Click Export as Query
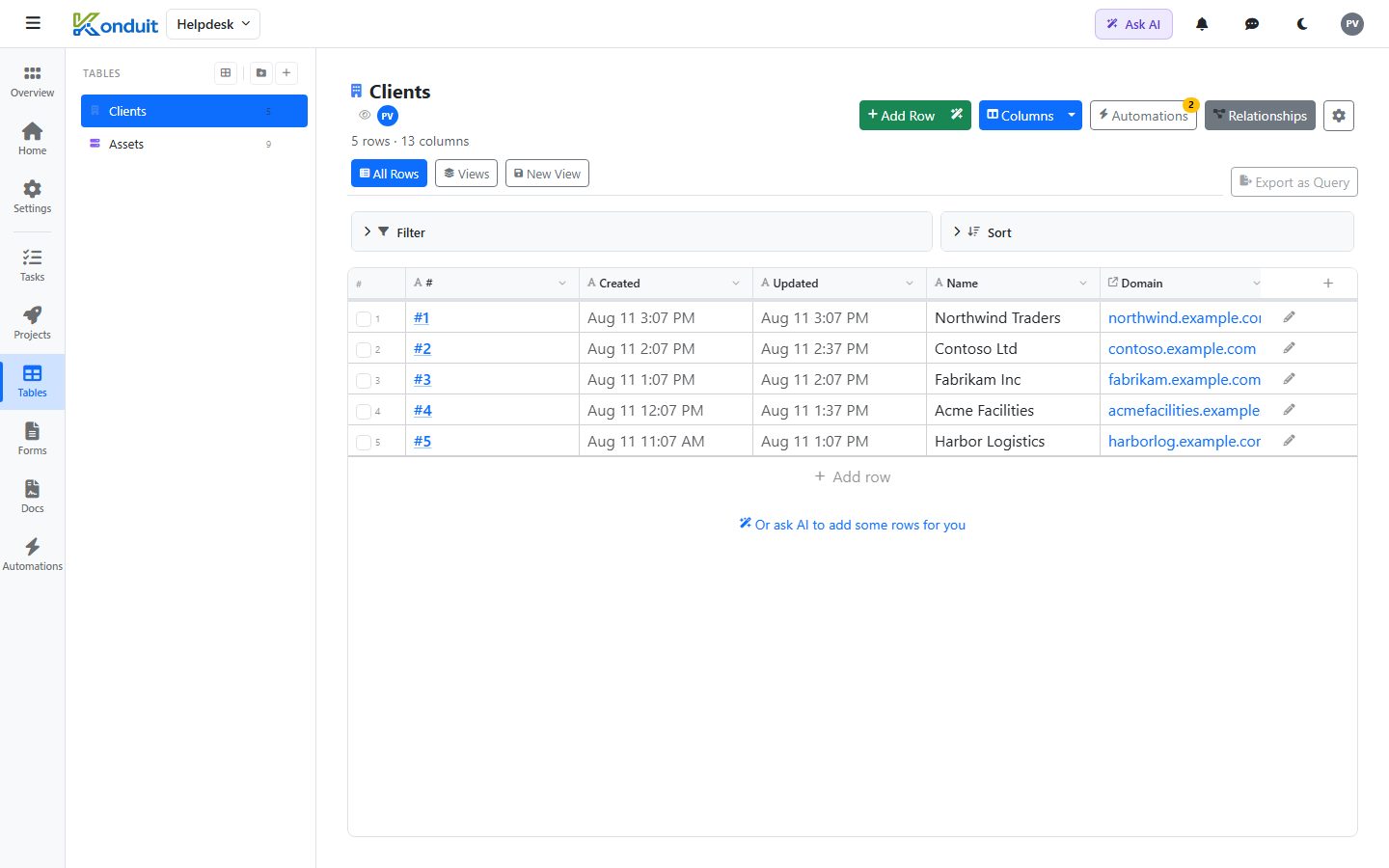Viewport: 1389px width, 868px height. (1294, 182)
